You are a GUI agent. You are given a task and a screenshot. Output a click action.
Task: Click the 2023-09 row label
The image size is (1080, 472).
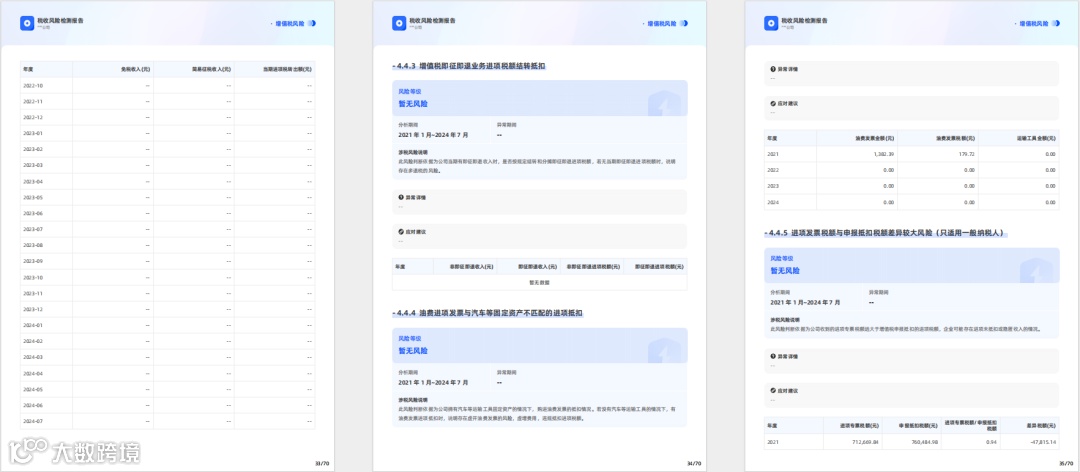pos(33,261)
